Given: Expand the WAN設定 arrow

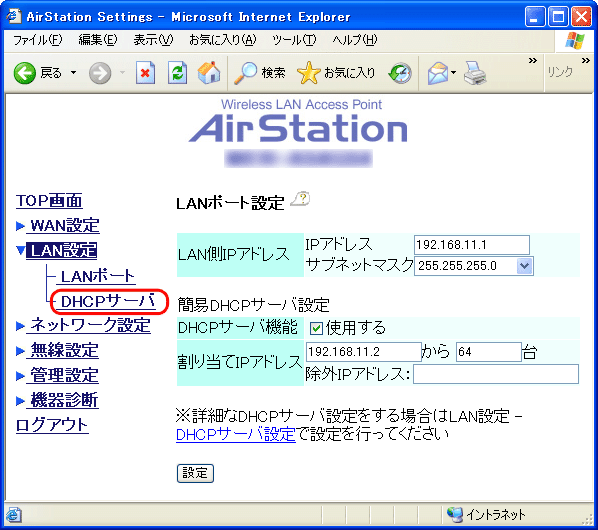Looking at the screenshot, I should (20, 226).
